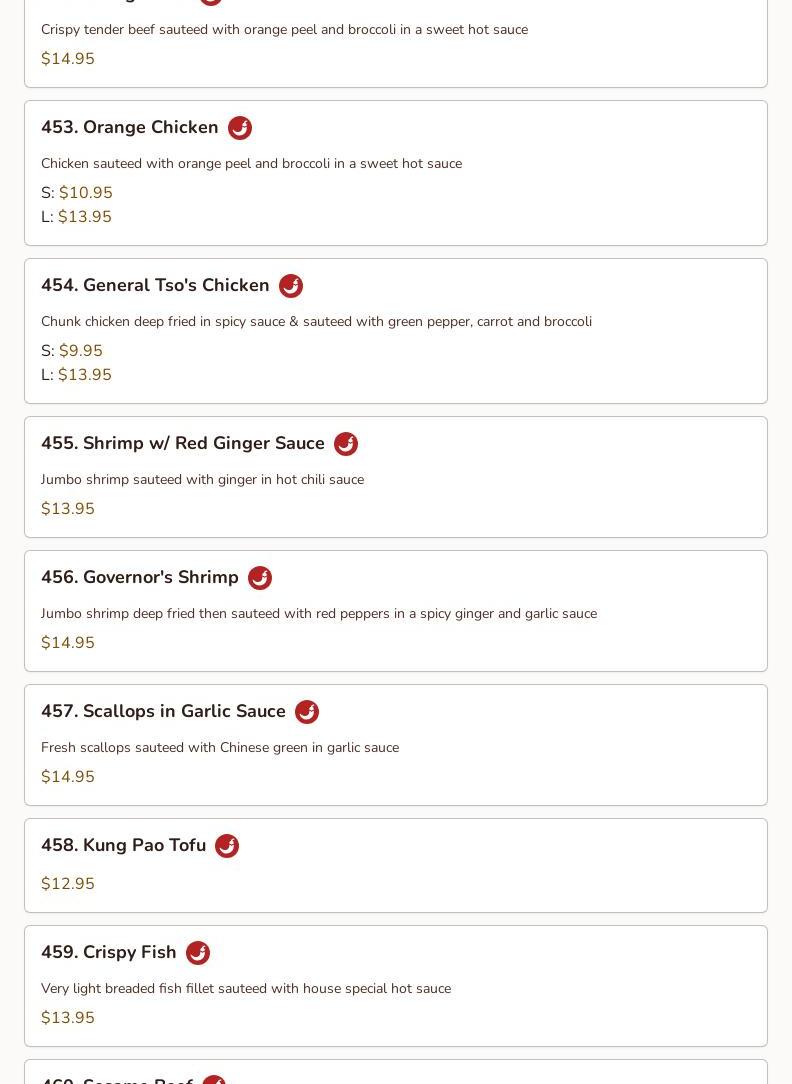Open the 453. Orange Chicken item title

point(130,127)
